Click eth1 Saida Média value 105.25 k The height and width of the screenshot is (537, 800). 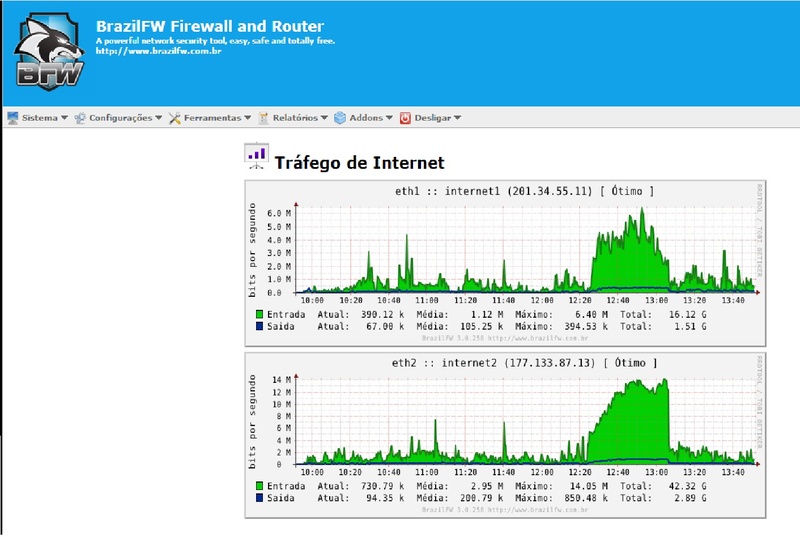(x=481, y=326)
